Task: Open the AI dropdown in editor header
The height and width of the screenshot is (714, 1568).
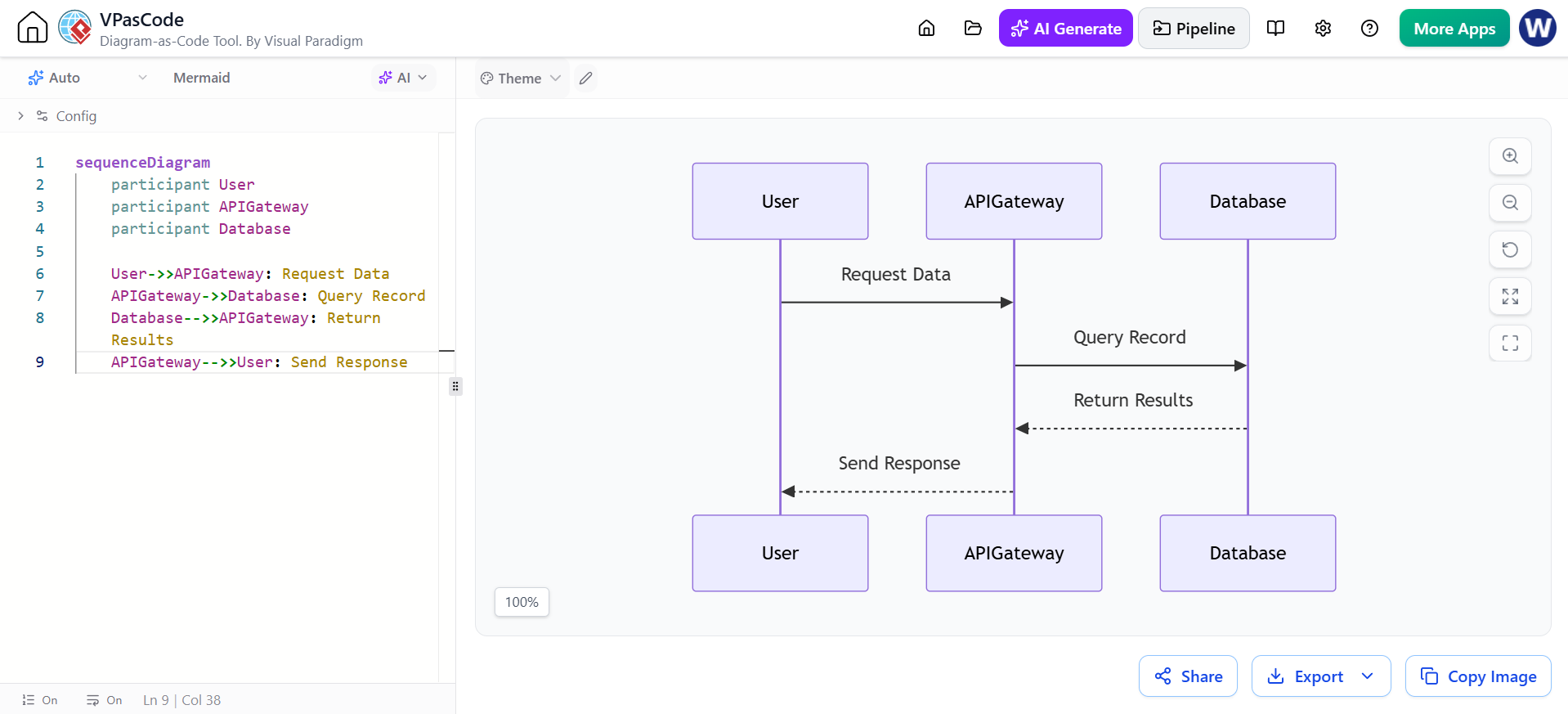Action: [x=403, y=78]
